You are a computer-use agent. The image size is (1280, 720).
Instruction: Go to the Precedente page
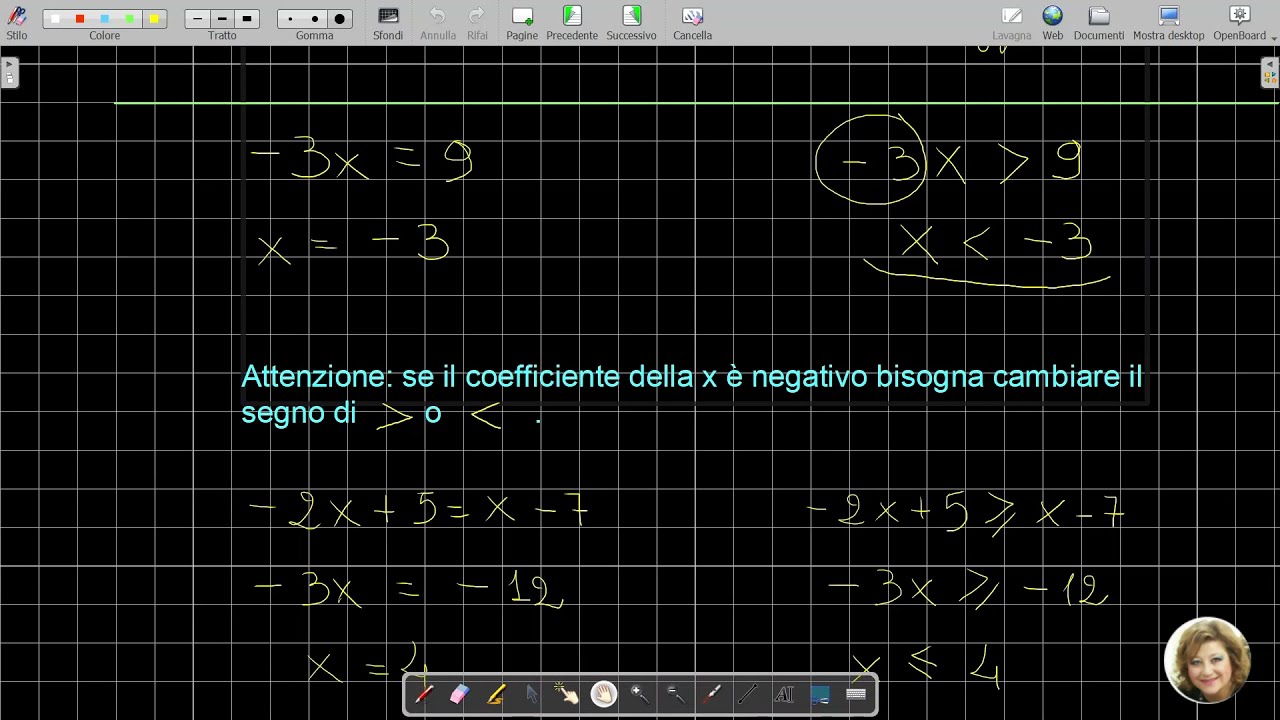coord(572,22)
